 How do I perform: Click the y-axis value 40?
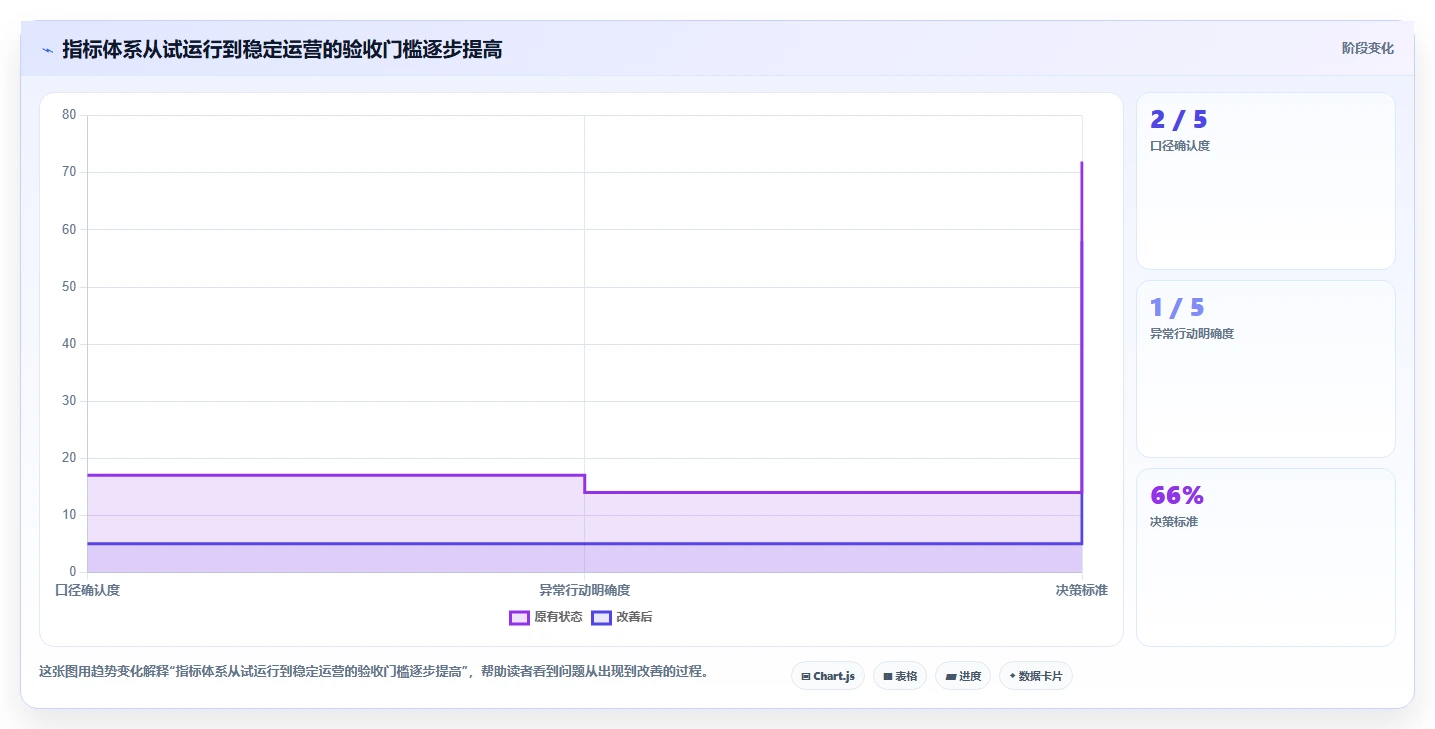(x=69, y=344)
